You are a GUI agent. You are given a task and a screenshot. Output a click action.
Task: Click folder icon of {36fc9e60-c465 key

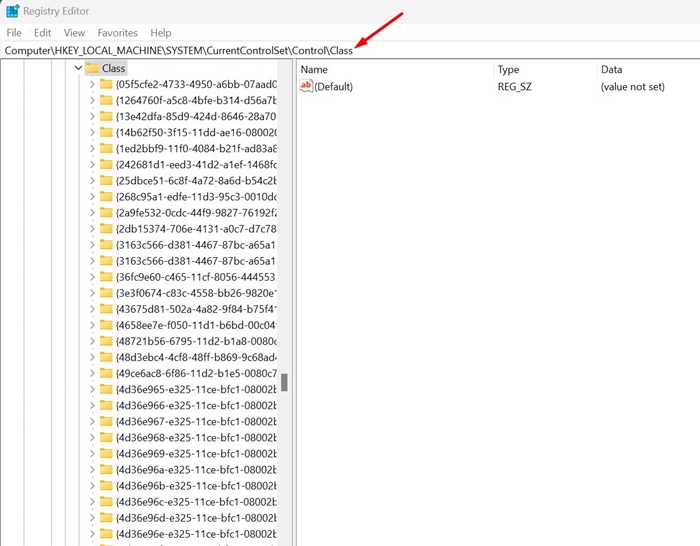pos(106,277)
